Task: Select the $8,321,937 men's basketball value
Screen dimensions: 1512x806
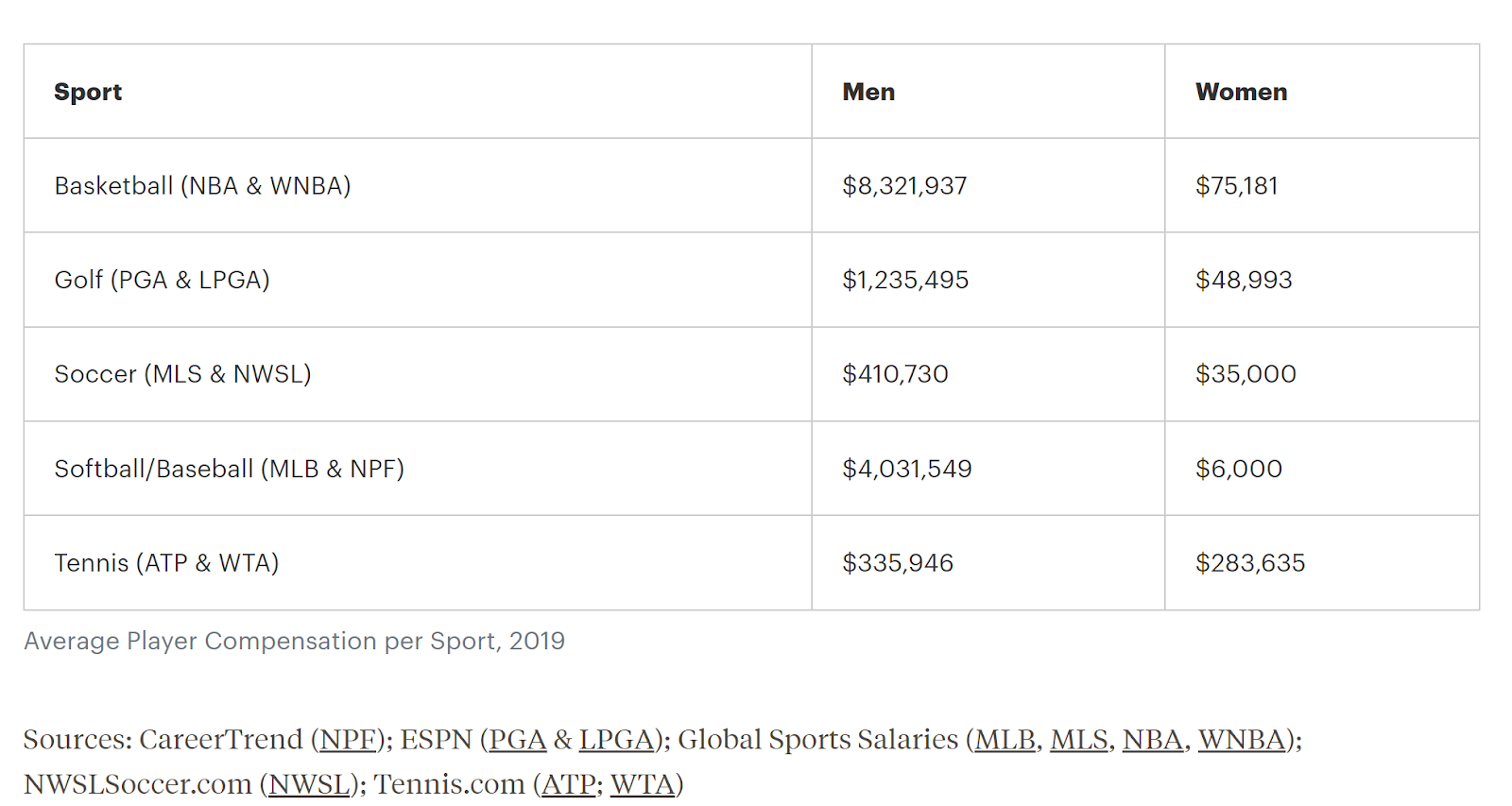Action: tap(904, 186)
